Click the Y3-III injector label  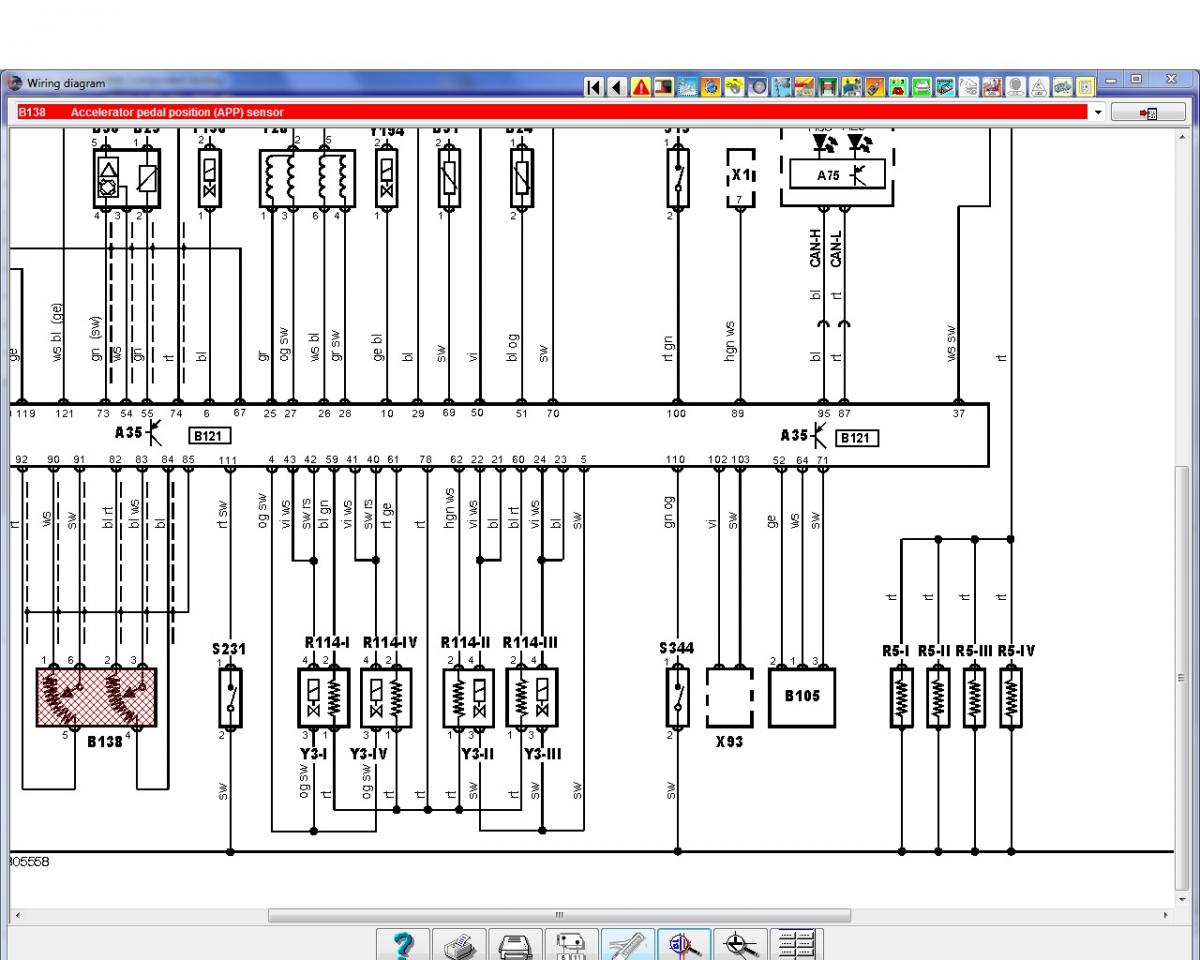542,755
